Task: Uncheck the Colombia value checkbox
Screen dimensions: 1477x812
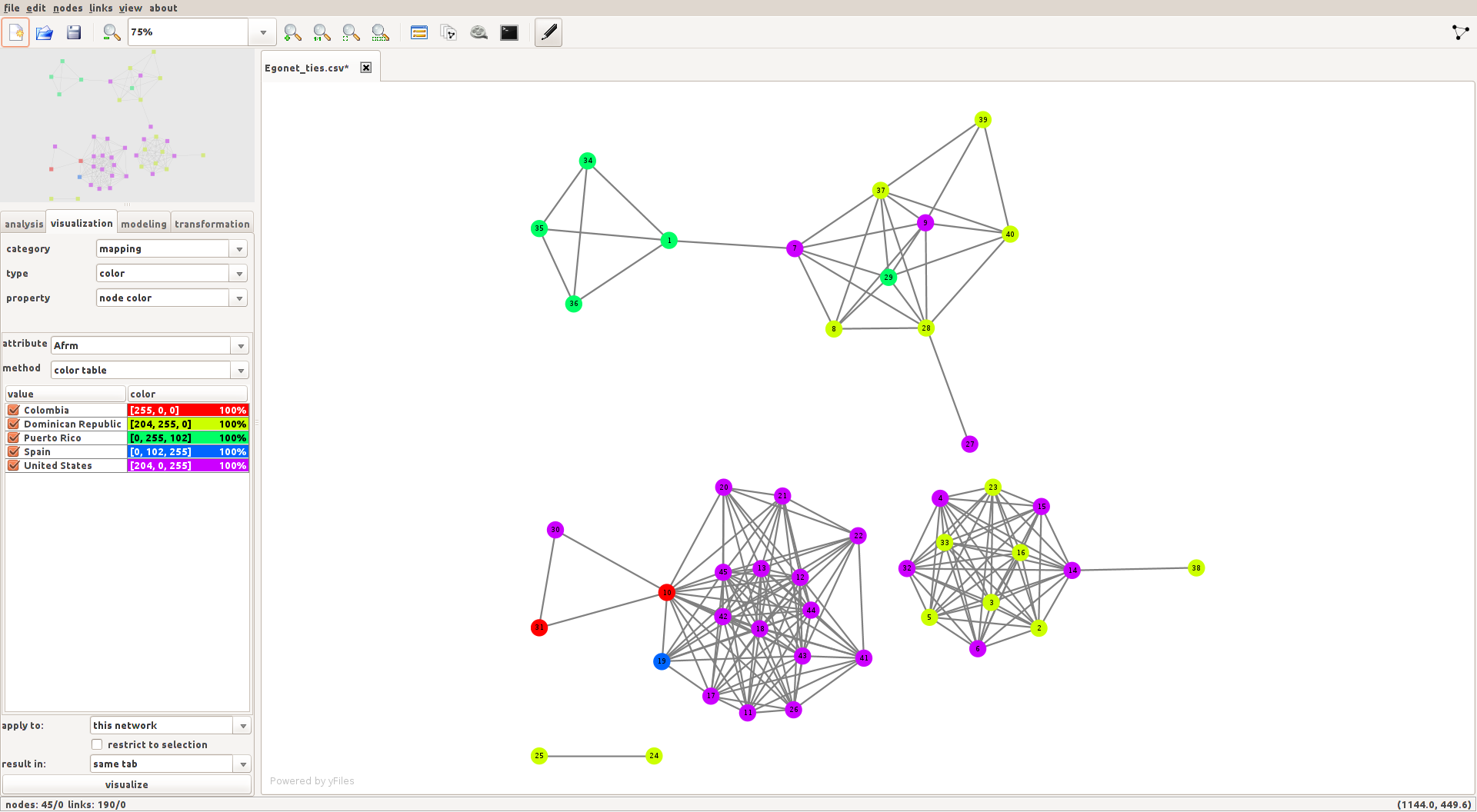Action: point(14,411)
